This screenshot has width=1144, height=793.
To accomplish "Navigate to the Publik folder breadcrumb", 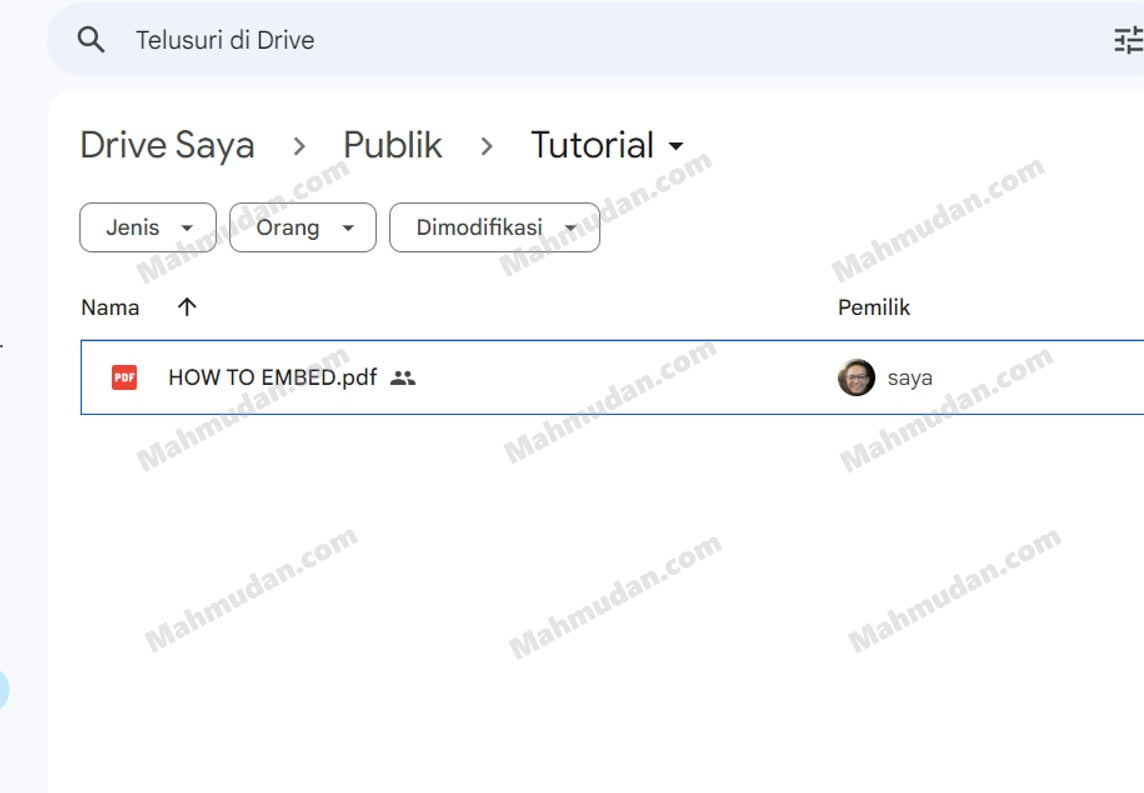I will click(392, 146).
